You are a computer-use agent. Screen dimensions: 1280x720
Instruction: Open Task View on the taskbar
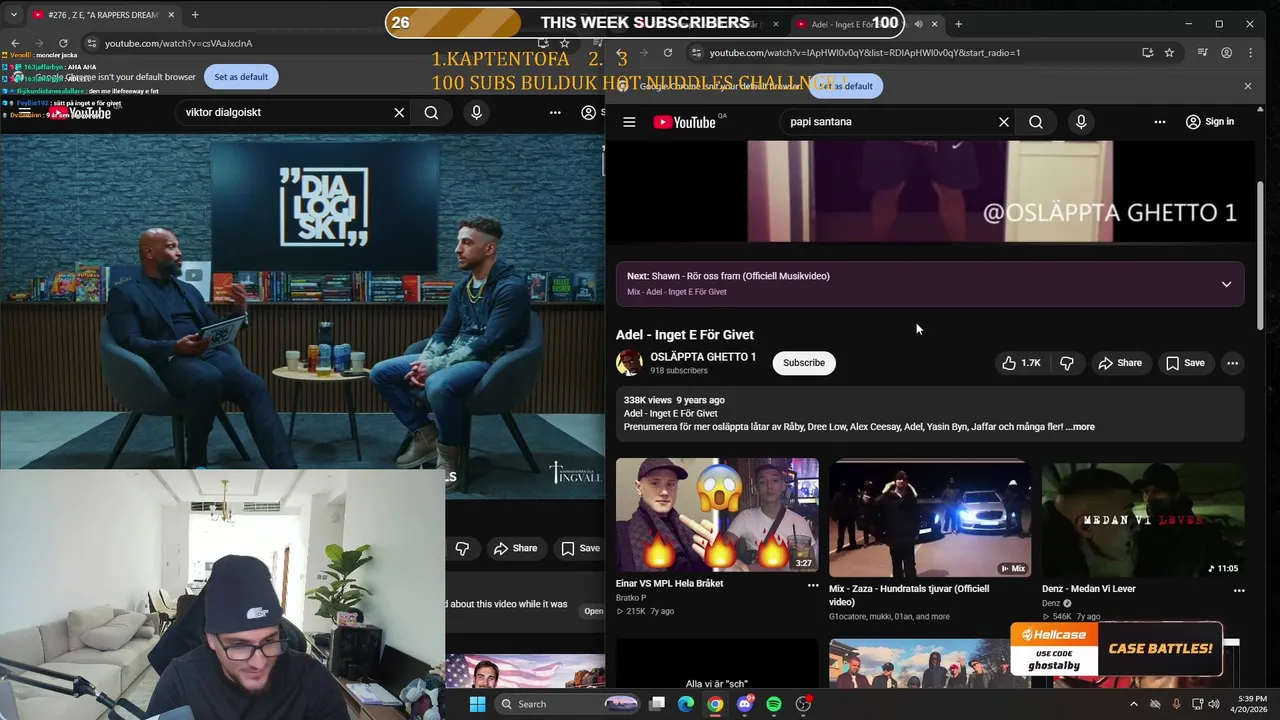point(657,704)
